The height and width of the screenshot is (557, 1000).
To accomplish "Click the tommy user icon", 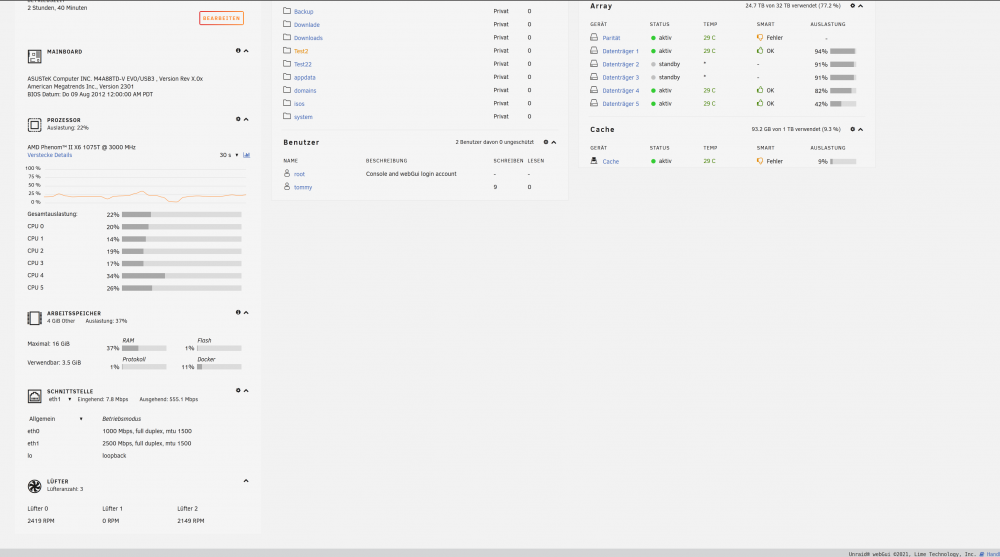I will pyautogui.click(x=287, y=186).
